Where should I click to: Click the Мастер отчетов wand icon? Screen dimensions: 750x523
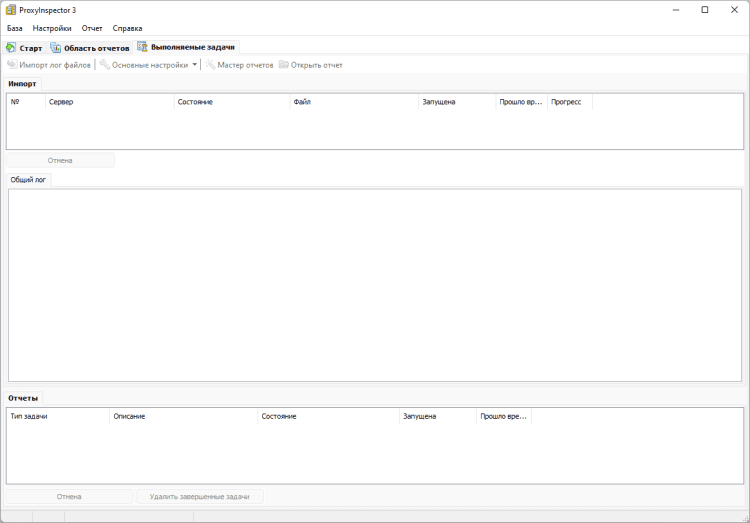click(210, 65)
